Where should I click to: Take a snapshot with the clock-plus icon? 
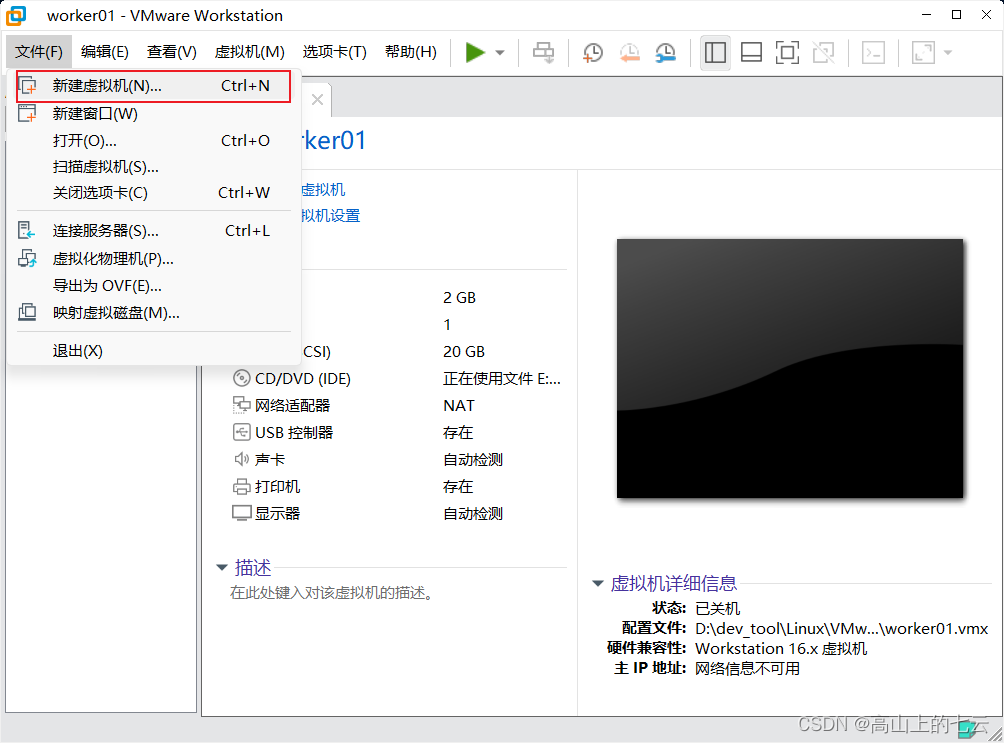593,53
